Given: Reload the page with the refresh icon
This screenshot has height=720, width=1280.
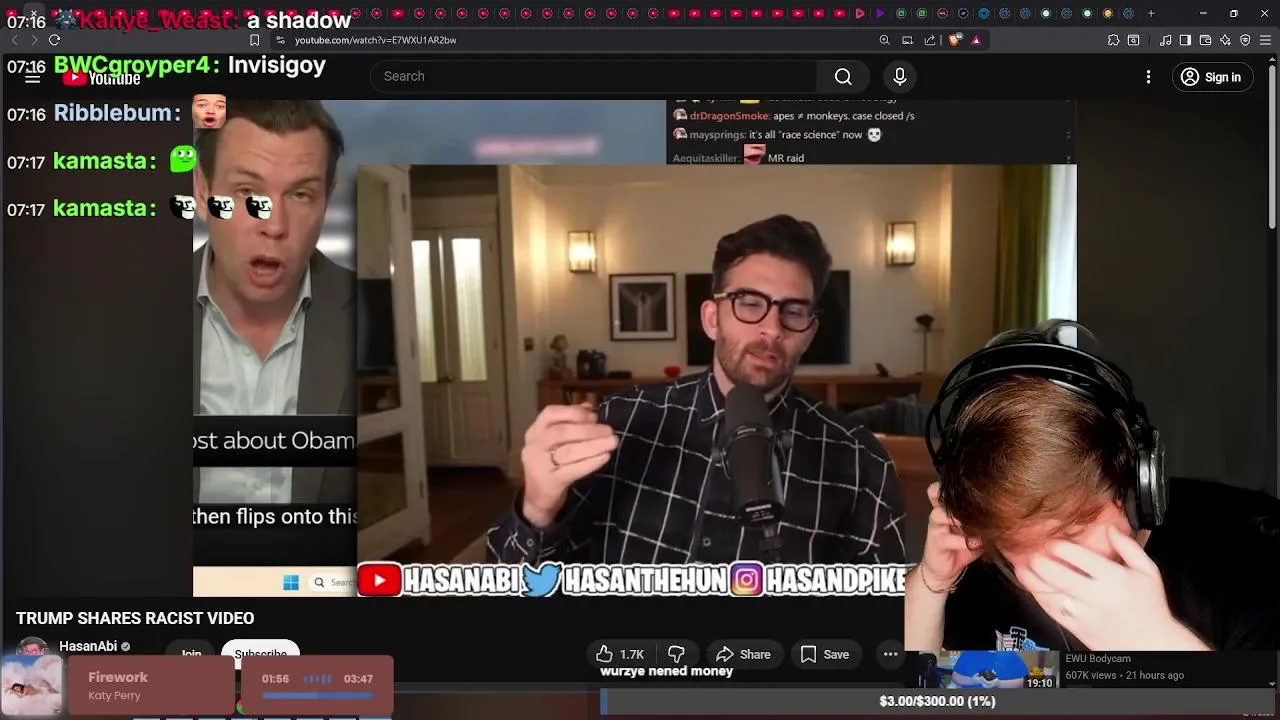Looking at the screenshot, I should tap(54, 40).
